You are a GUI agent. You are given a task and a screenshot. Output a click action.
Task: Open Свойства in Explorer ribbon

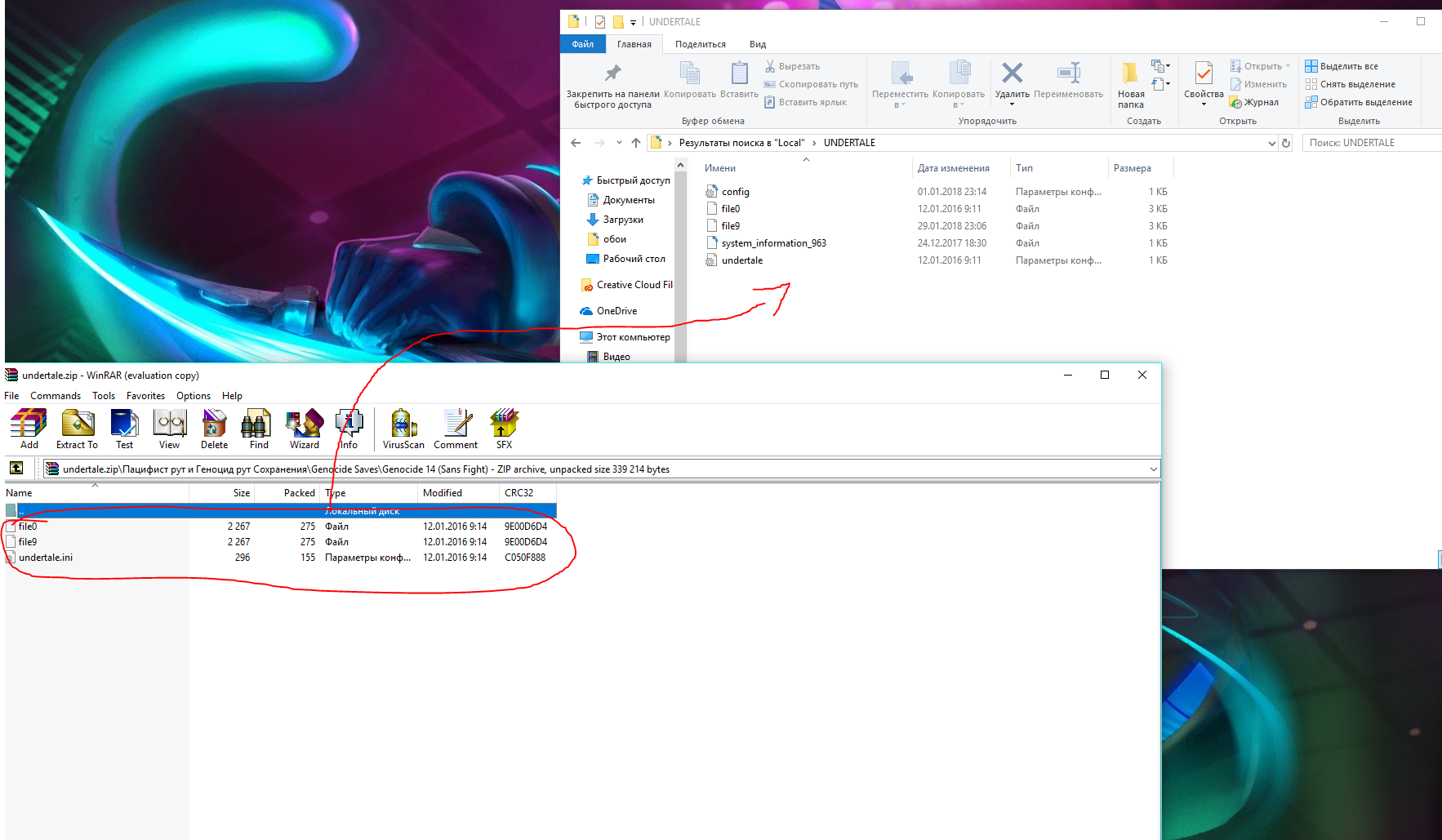(1204, 84)
